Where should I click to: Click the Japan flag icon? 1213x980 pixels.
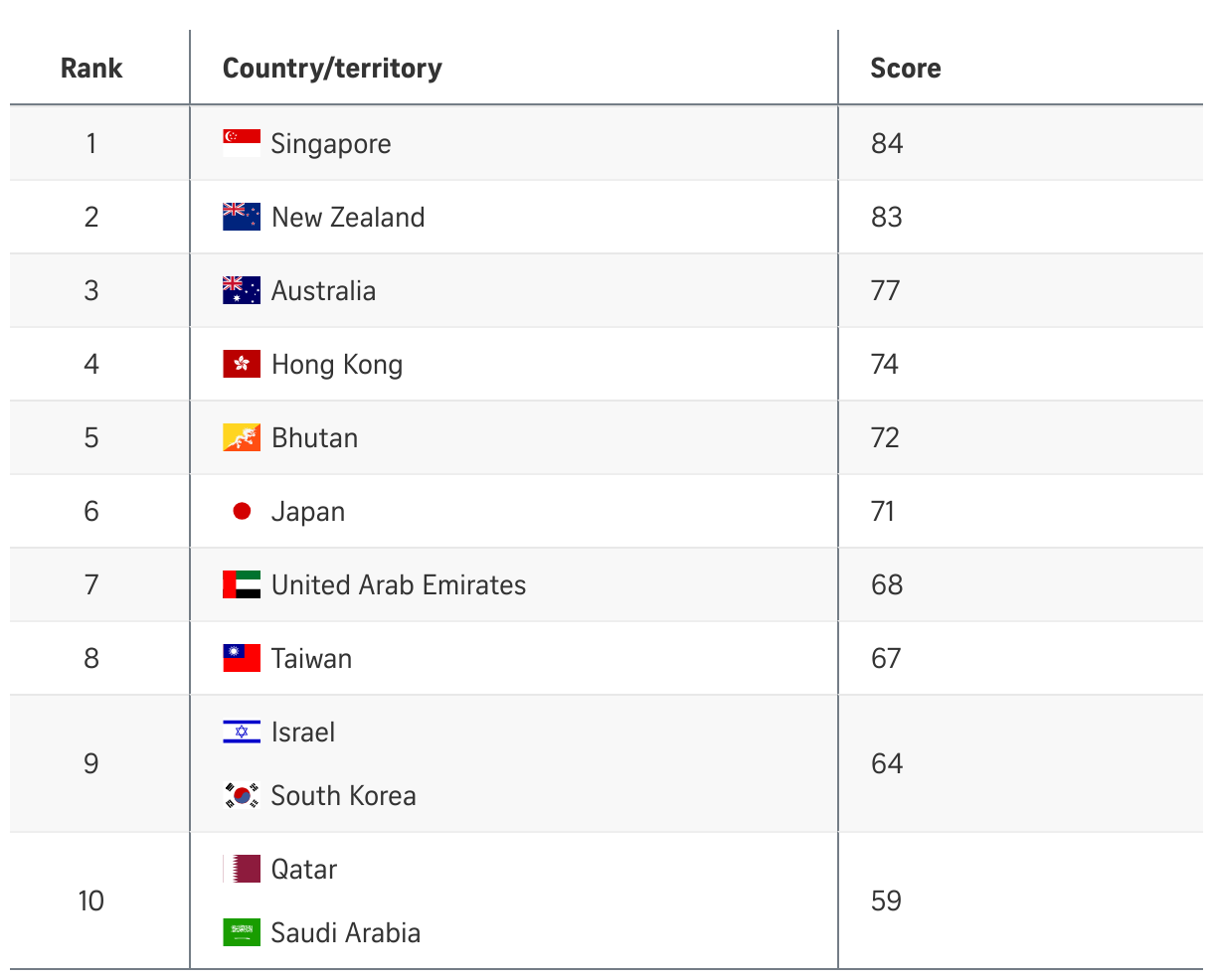(242, 511)
